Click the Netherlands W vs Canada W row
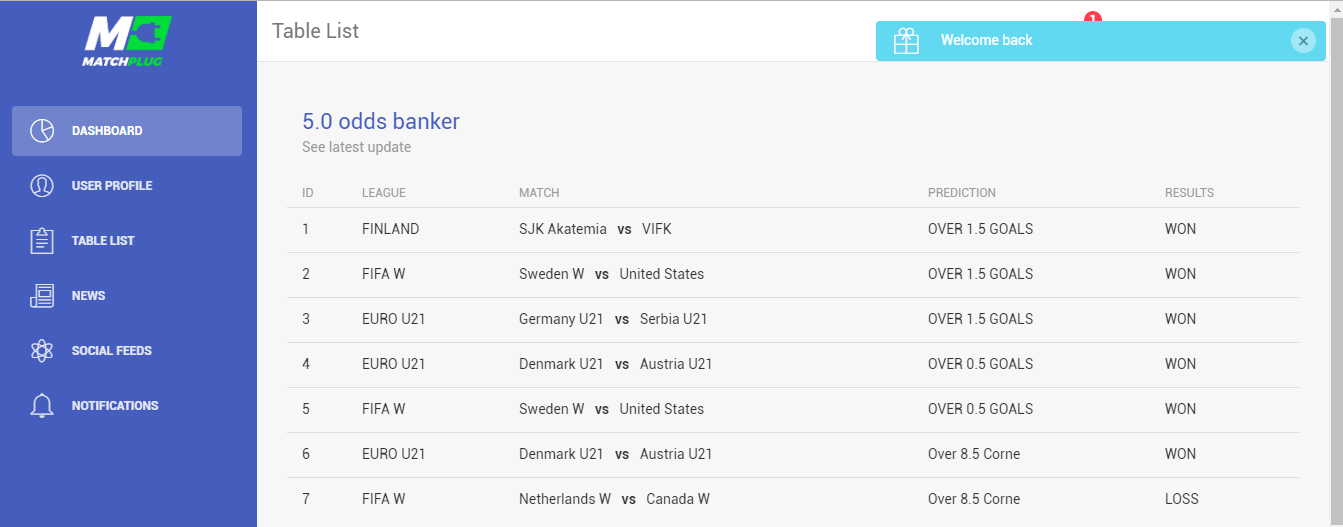1343x527 pixels. coord(614,499)
